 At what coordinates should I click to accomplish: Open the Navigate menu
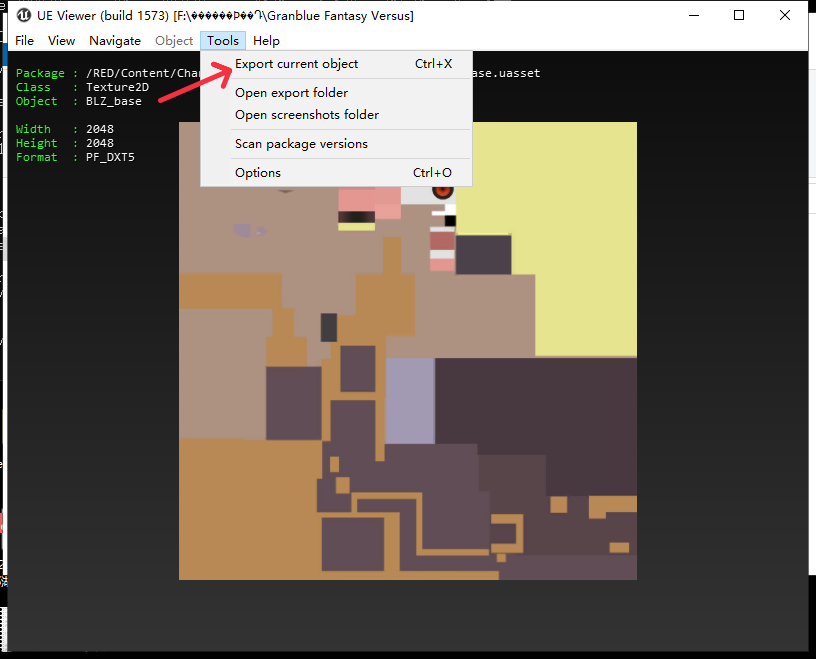point(115,41)
